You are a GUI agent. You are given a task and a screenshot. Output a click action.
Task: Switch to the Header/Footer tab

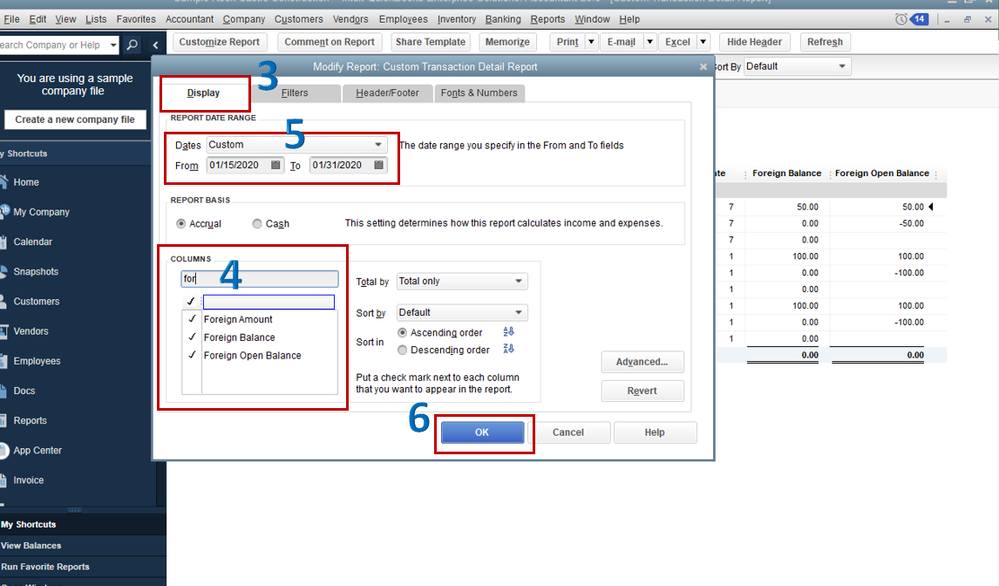tap(387, 93)
